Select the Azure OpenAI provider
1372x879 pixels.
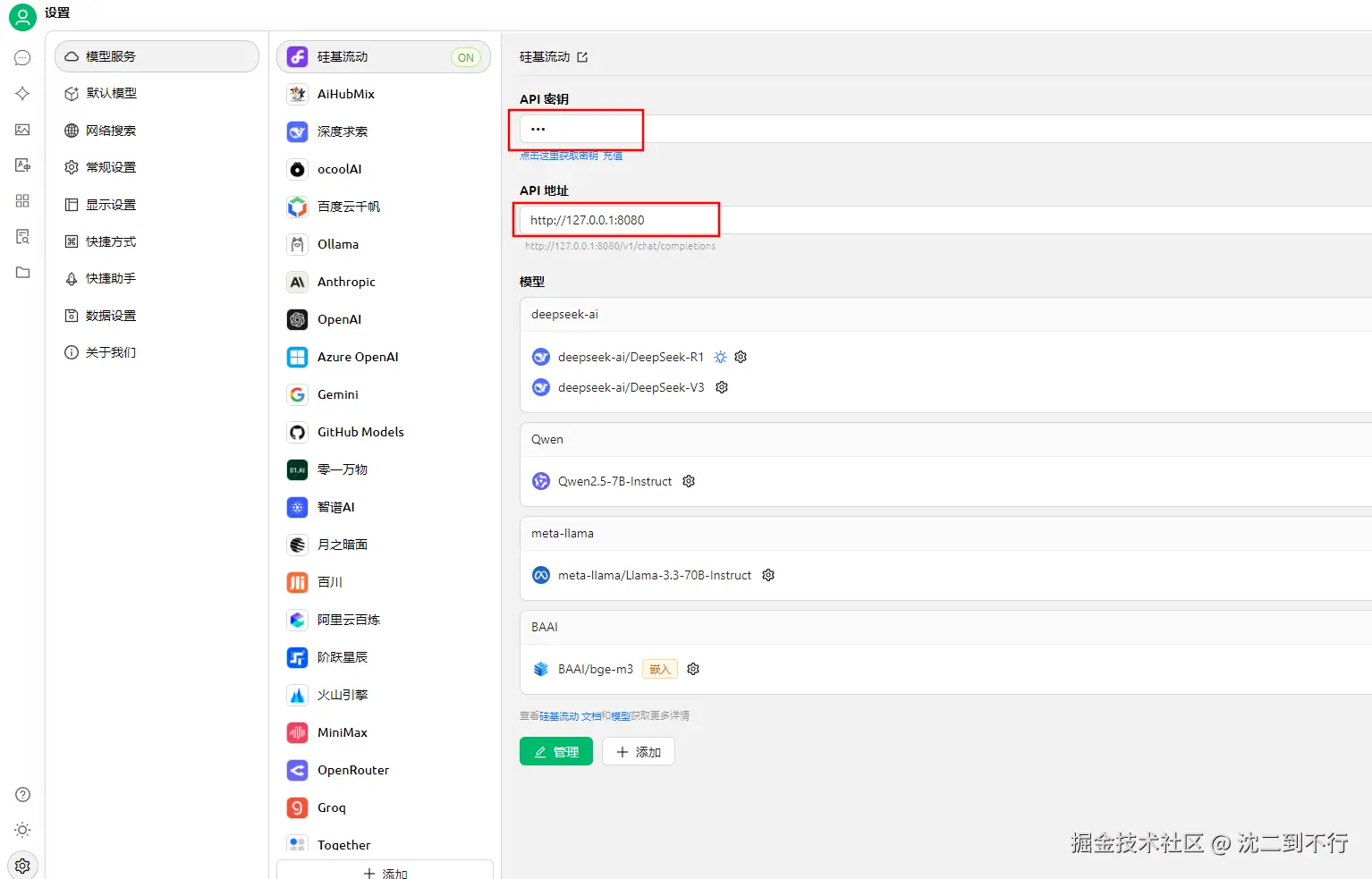(x=384, y=357)
